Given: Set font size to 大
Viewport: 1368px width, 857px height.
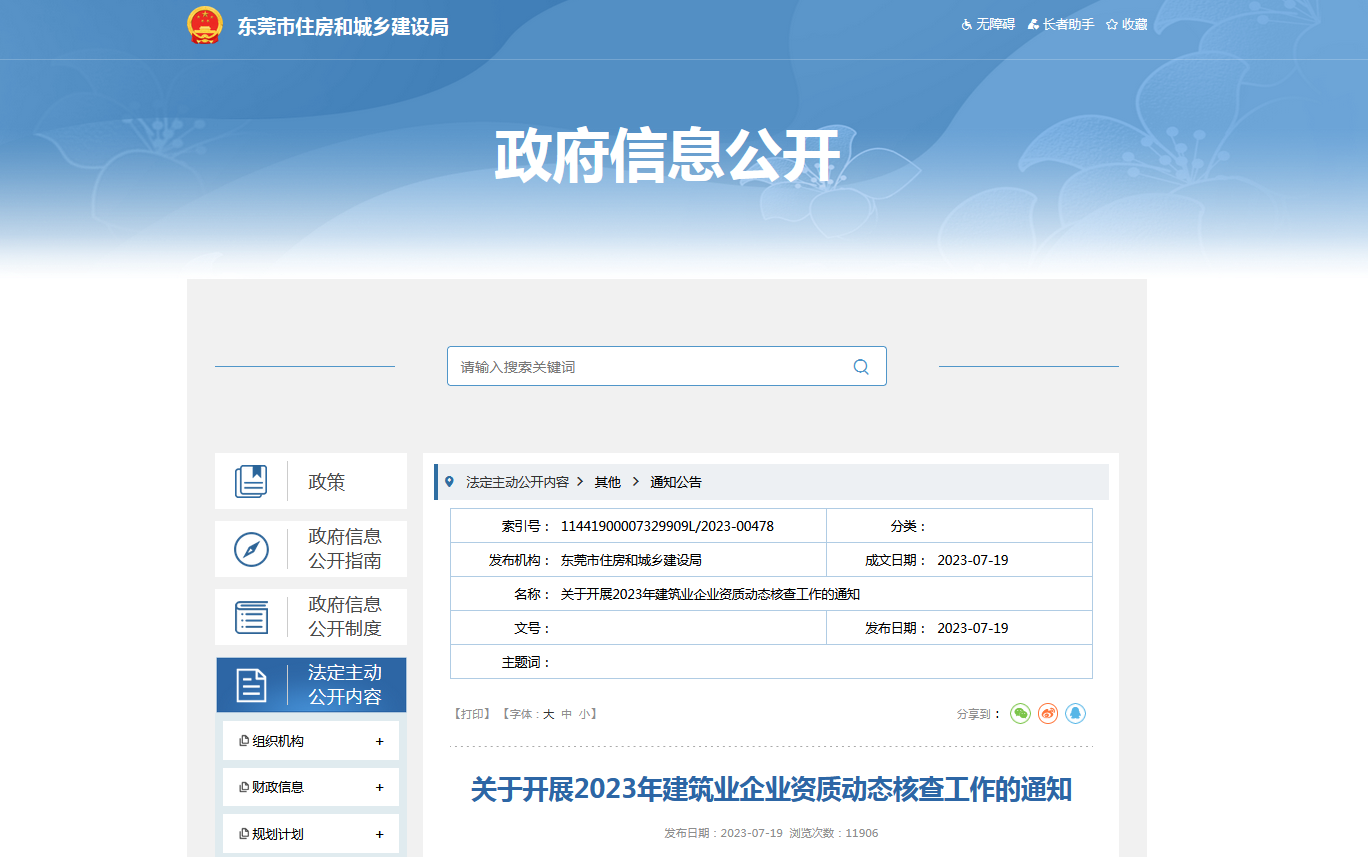Looking at the screenshot, I should tap(548, 714).
